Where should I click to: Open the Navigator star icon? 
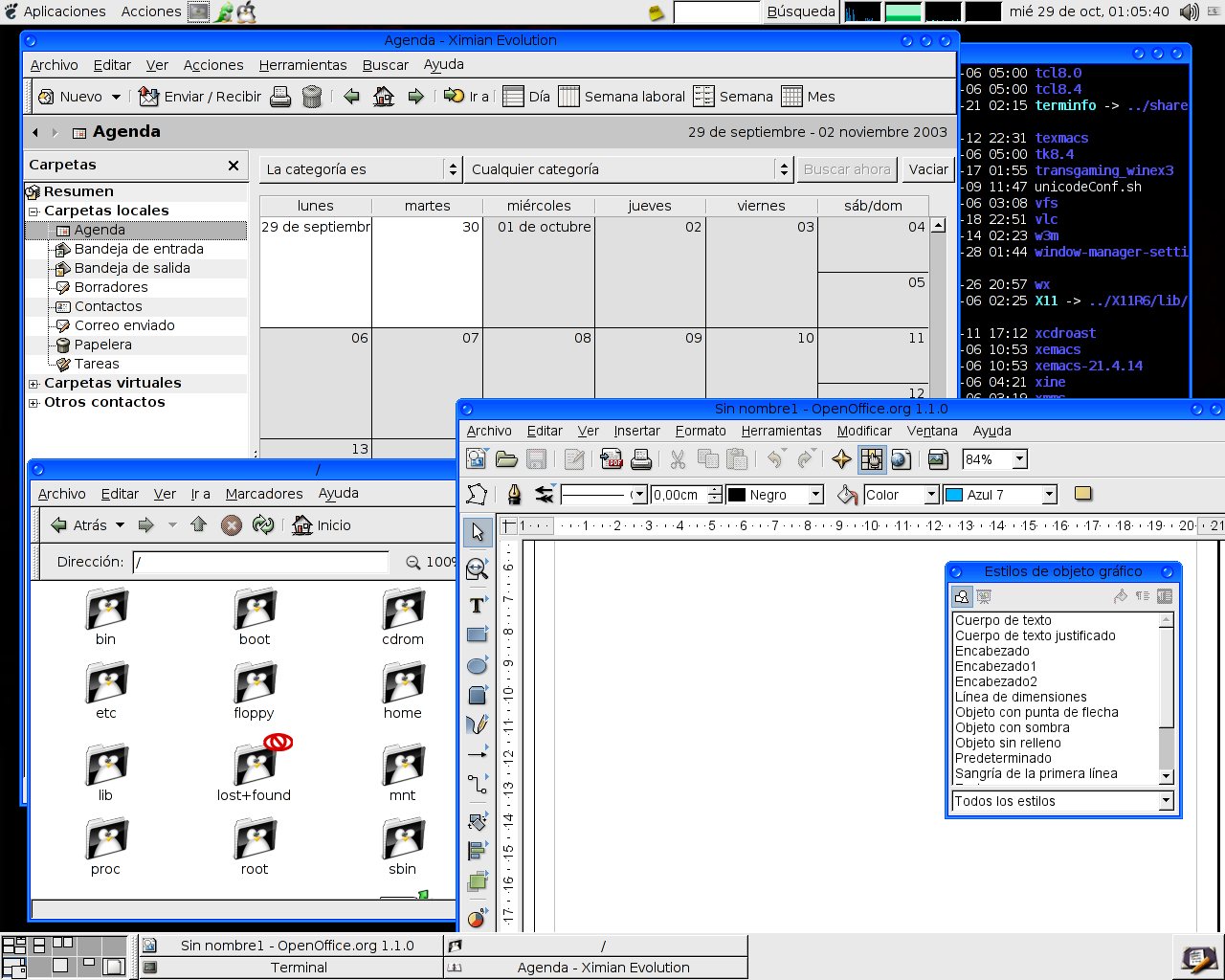(x=841, y=460)
